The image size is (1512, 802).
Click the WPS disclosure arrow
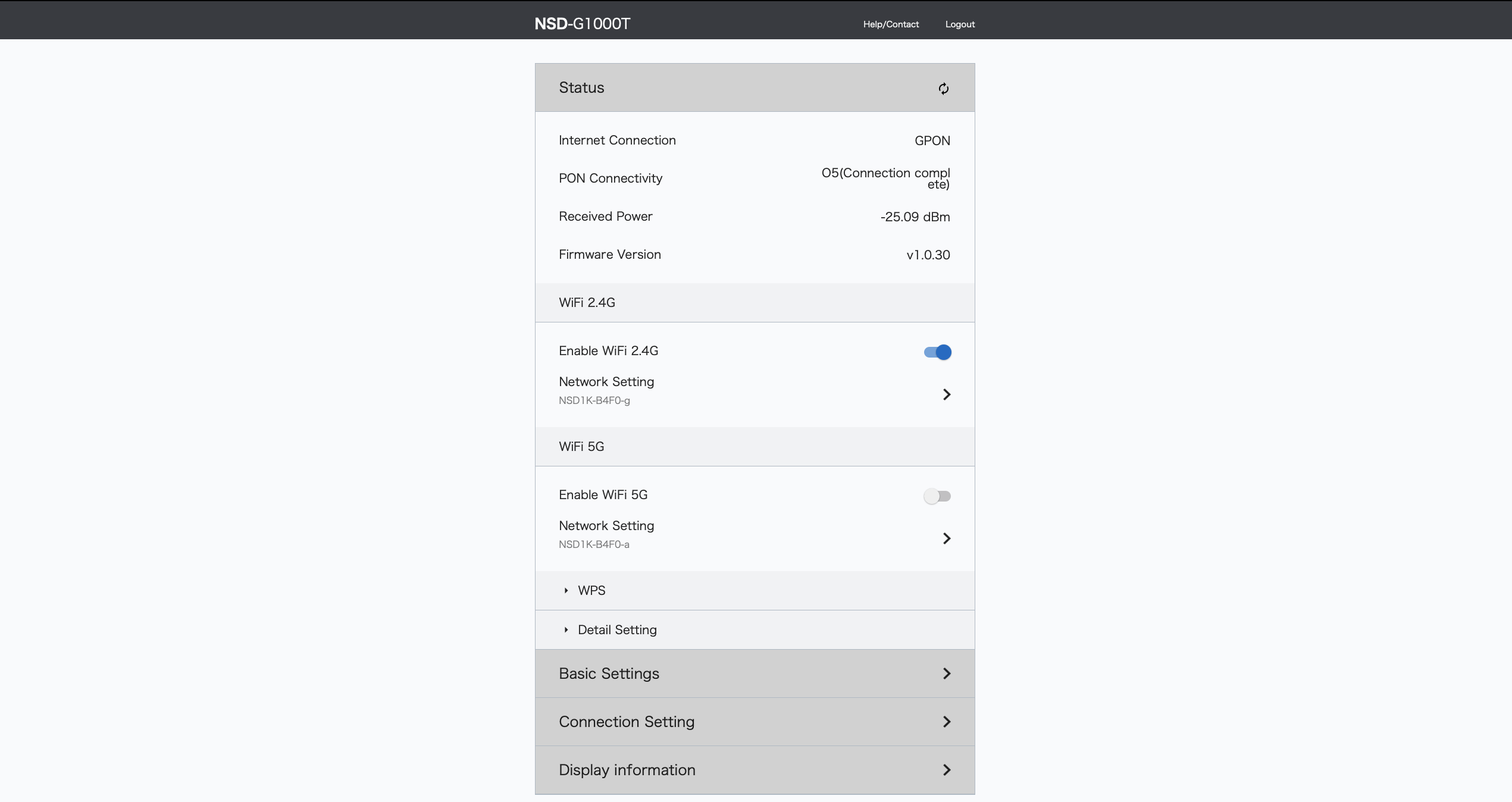click(565, 590)
